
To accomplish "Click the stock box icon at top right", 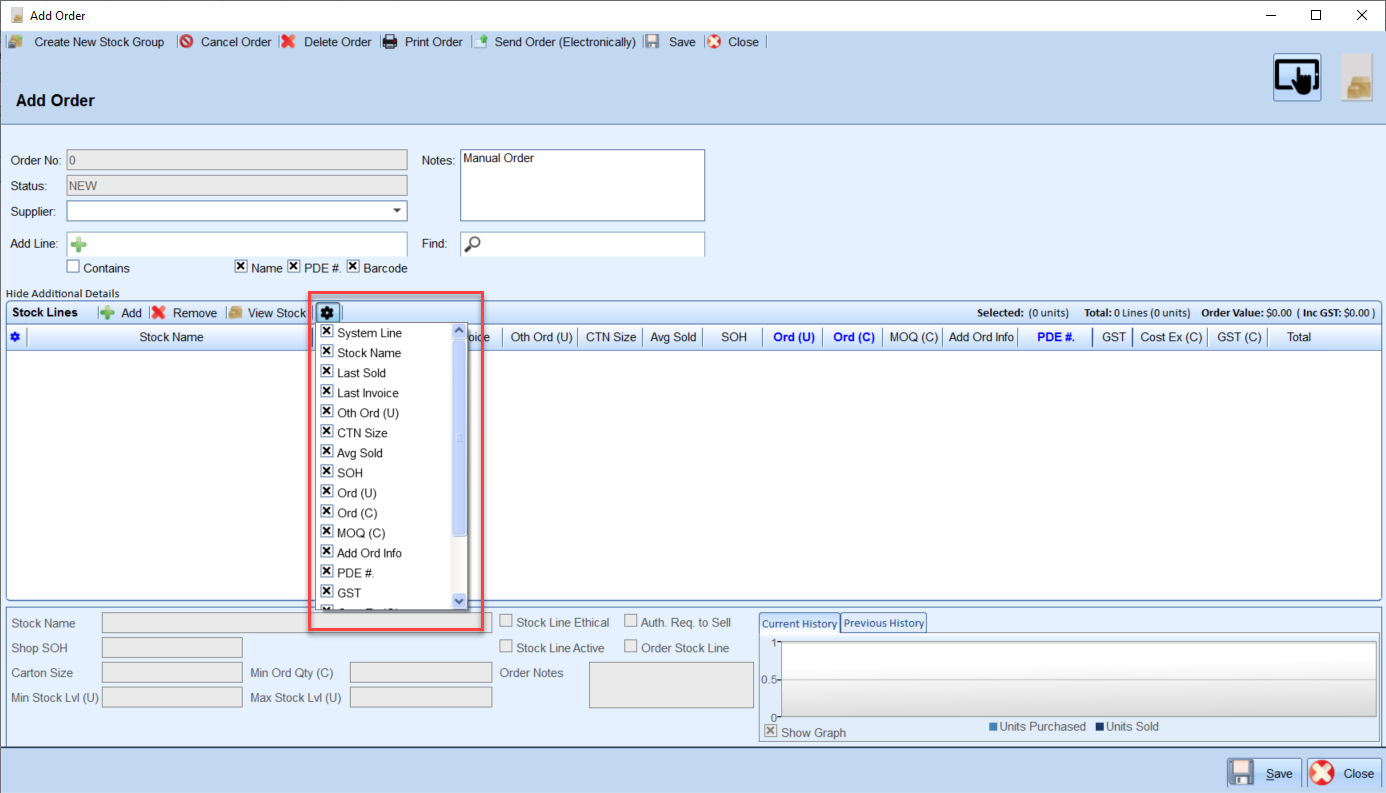I will (1358, 77).
